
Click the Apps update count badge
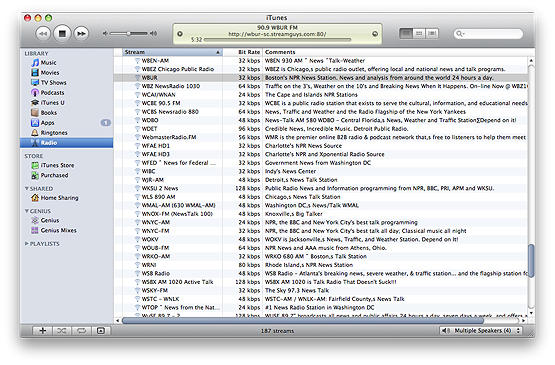pos(105,123)
